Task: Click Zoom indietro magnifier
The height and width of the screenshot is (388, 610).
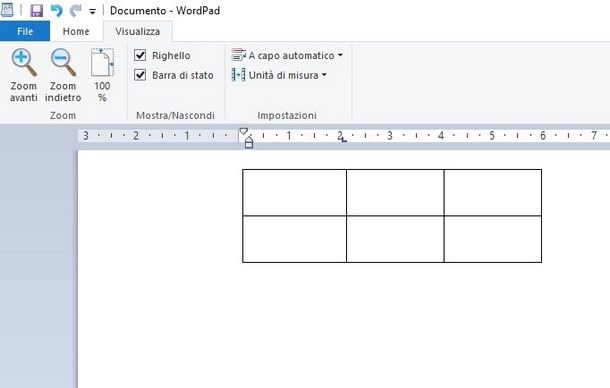Action: click(x=63, y=75)
